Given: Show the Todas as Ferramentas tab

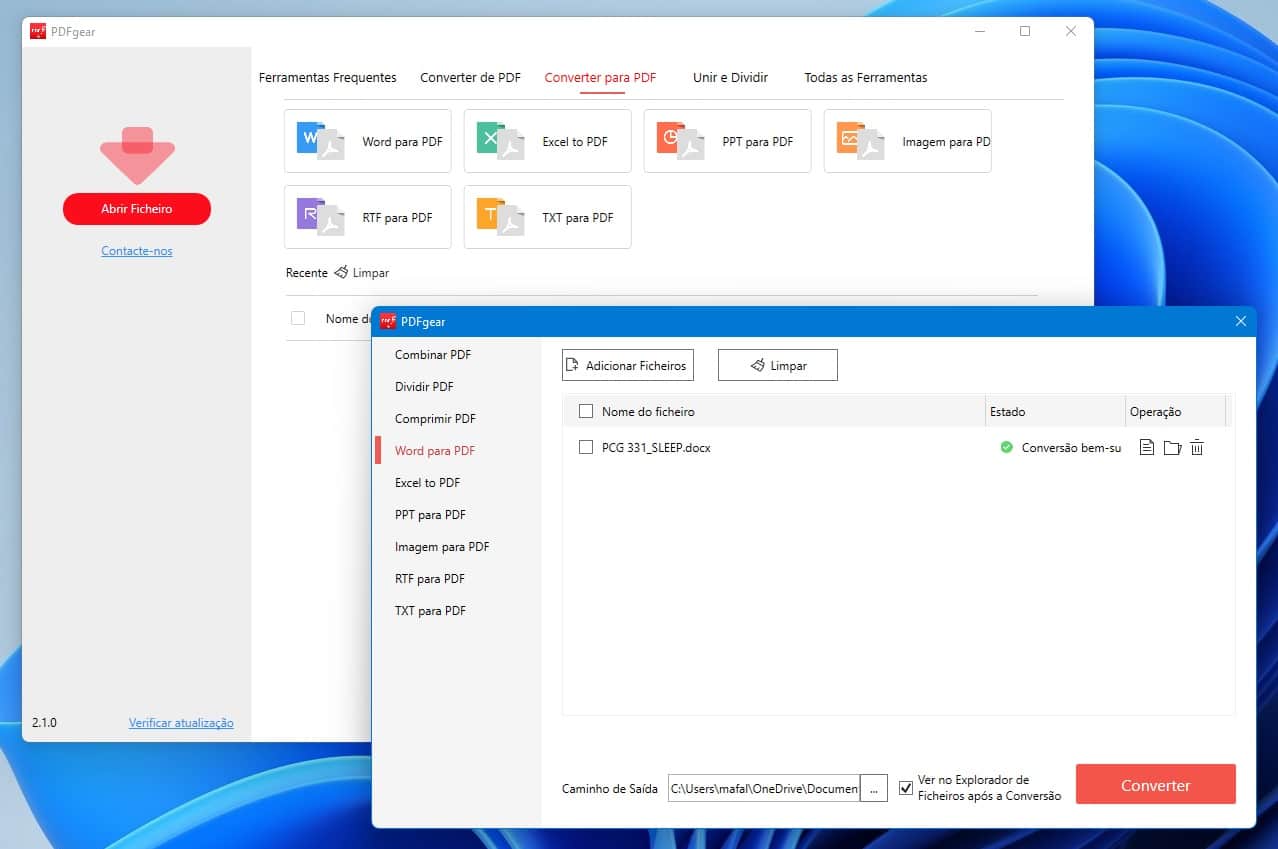Looking at the screenshot, I should click(866, 77).
